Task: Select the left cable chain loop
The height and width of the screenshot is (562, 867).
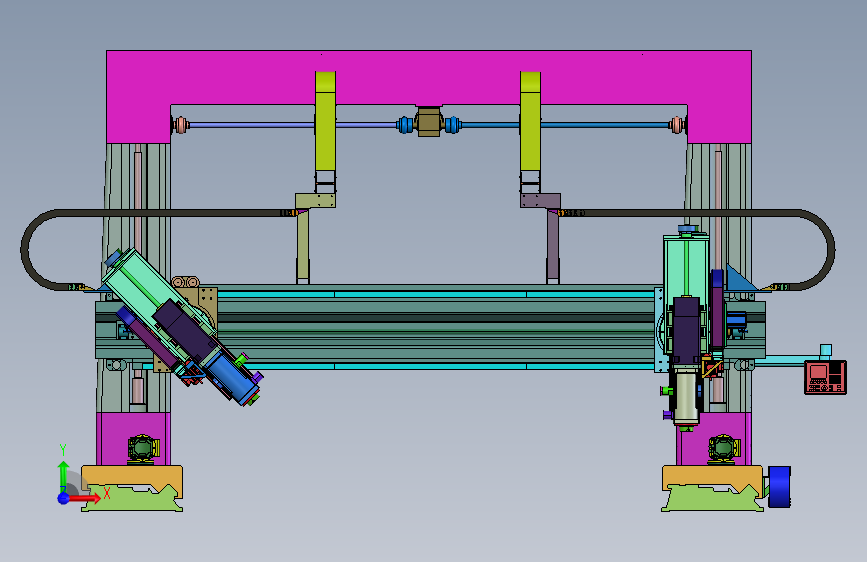Action: point(25,249)
